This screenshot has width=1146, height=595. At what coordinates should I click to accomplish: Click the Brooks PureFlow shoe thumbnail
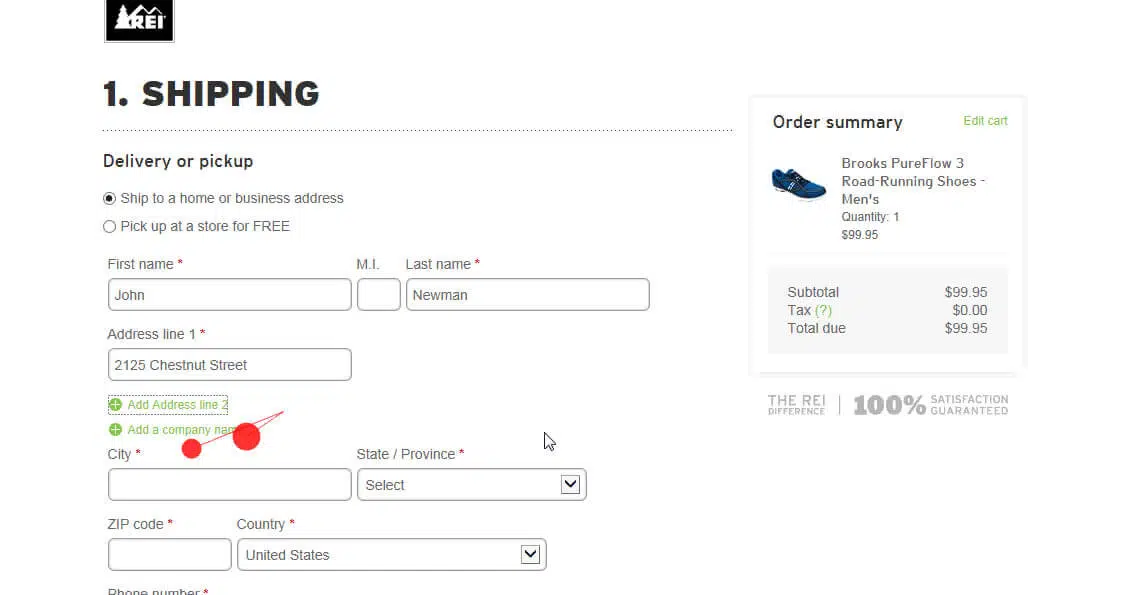(799, 184)
